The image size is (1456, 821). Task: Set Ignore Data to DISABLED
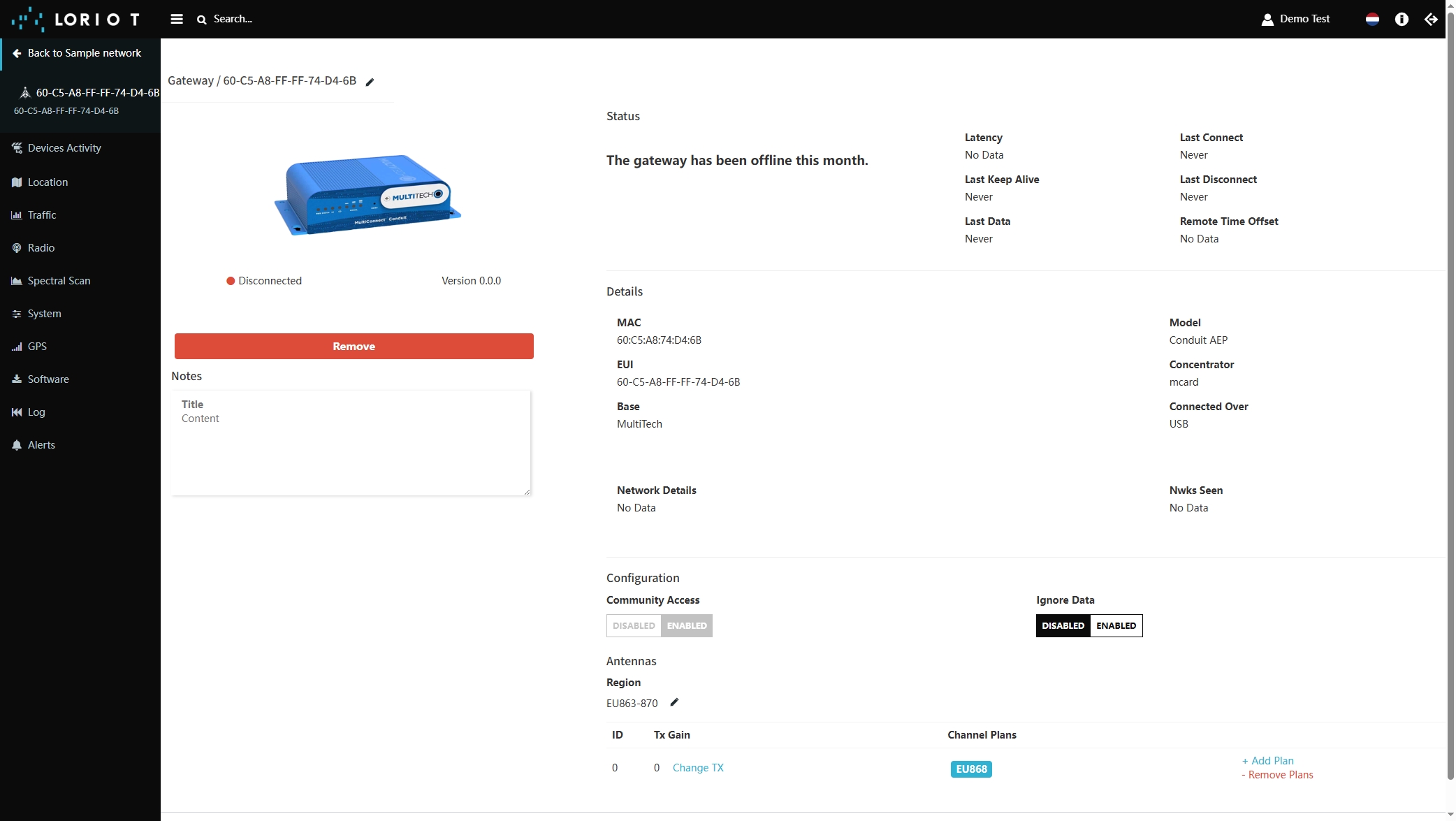tap(1063, 625)
